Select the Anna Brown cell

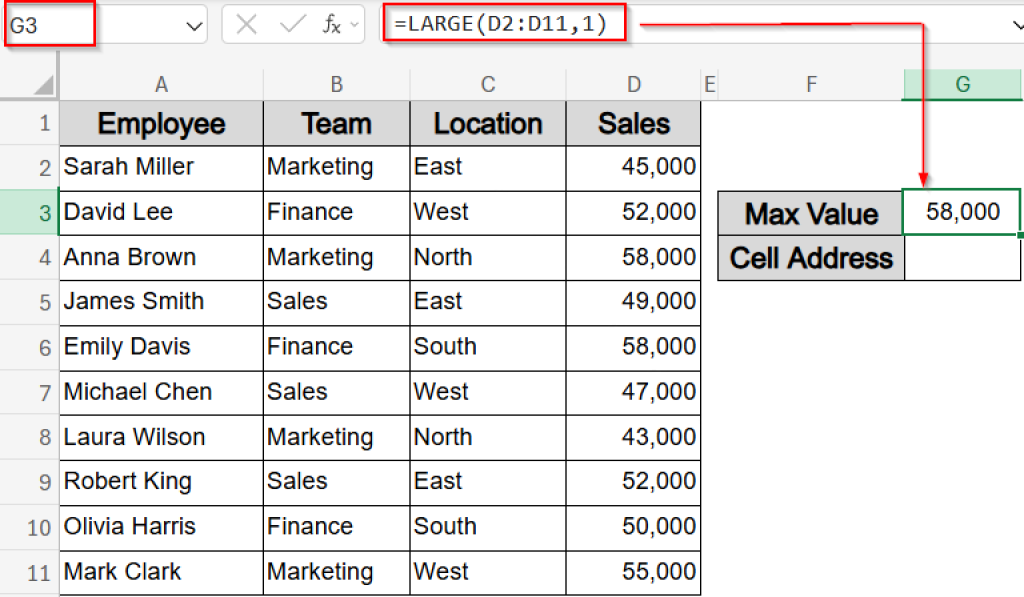tap(161, 258)
